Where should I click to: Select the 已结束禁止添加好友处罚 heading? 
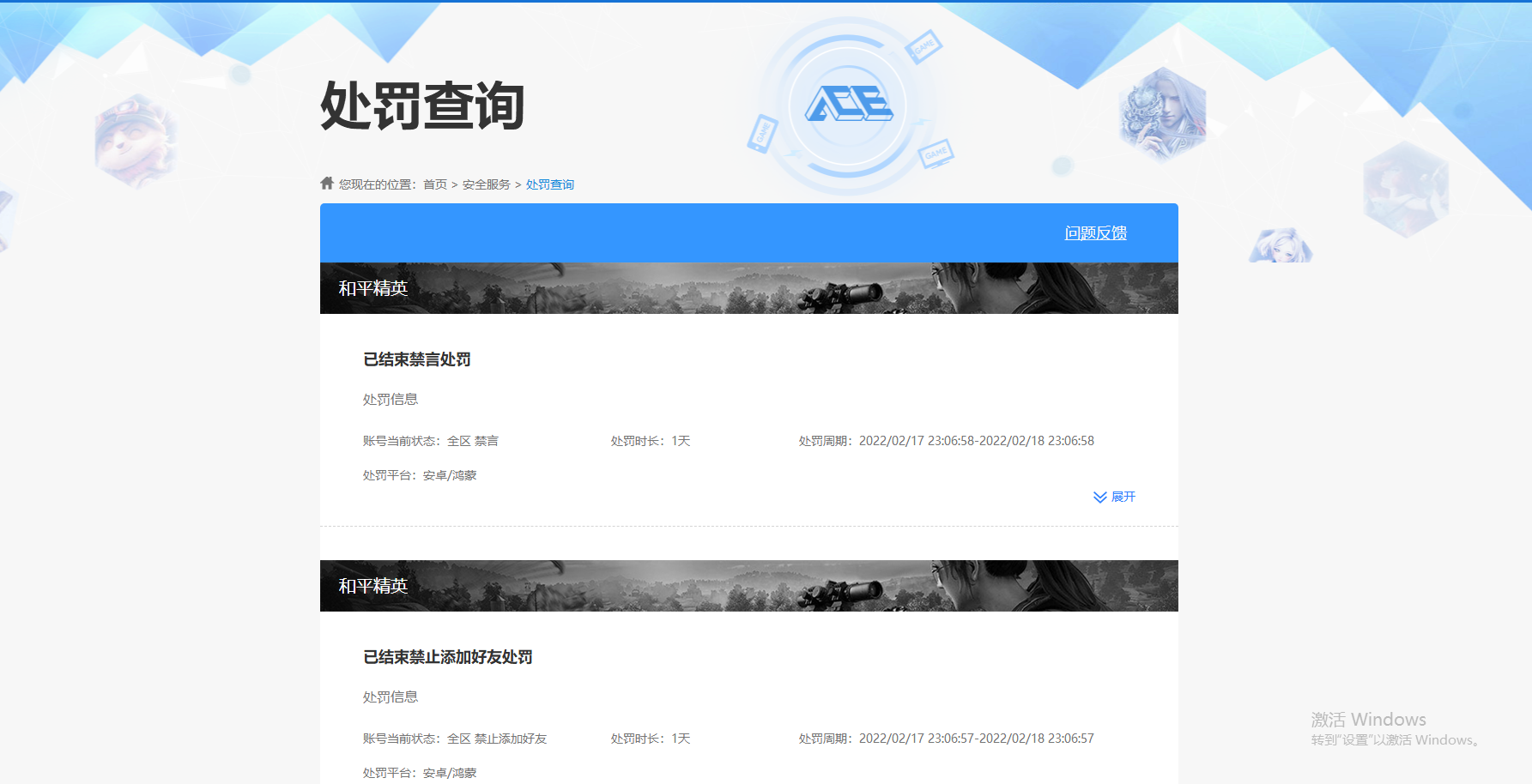[448, 657]
